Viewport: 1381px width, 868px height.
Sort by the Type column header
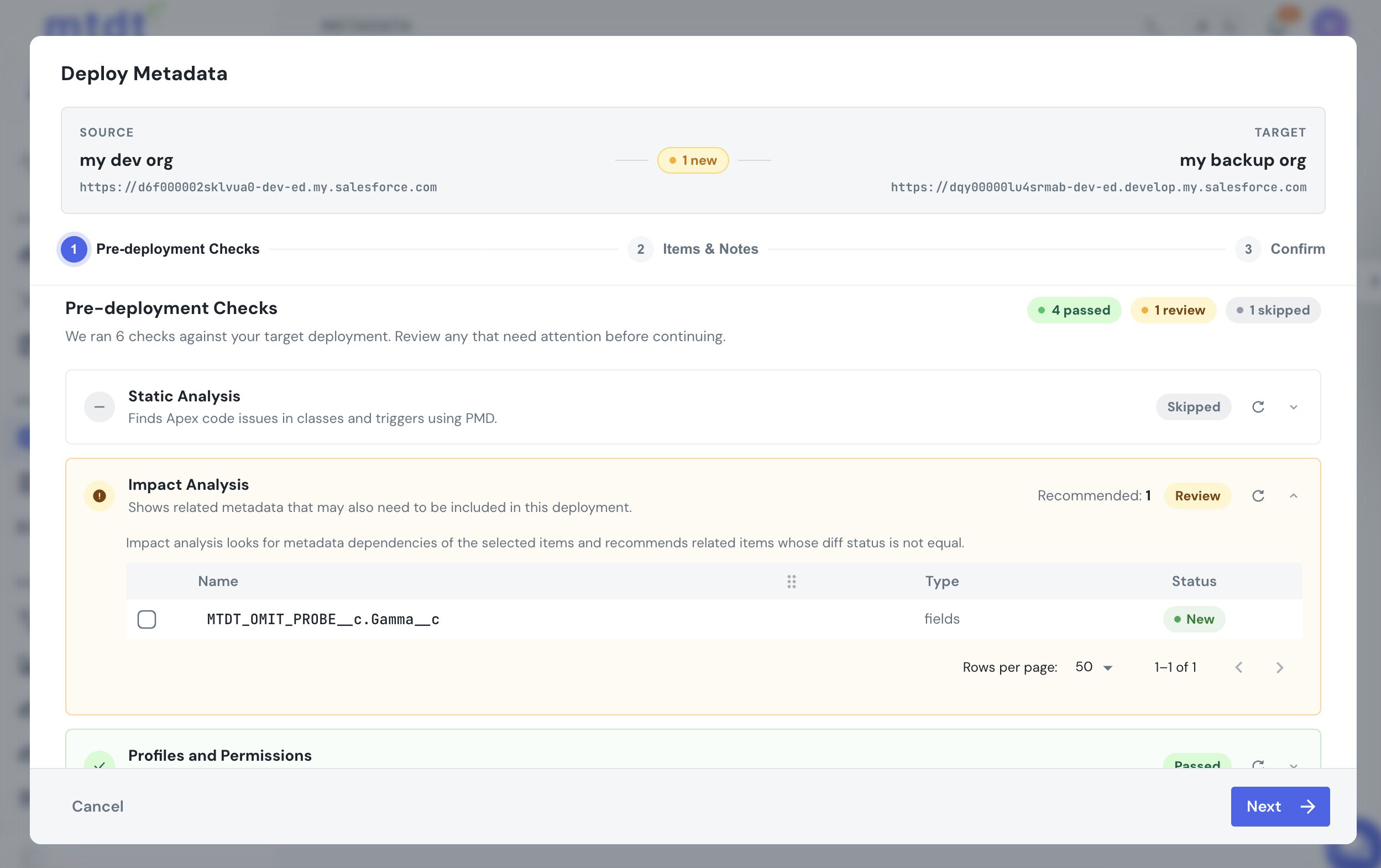941,581
